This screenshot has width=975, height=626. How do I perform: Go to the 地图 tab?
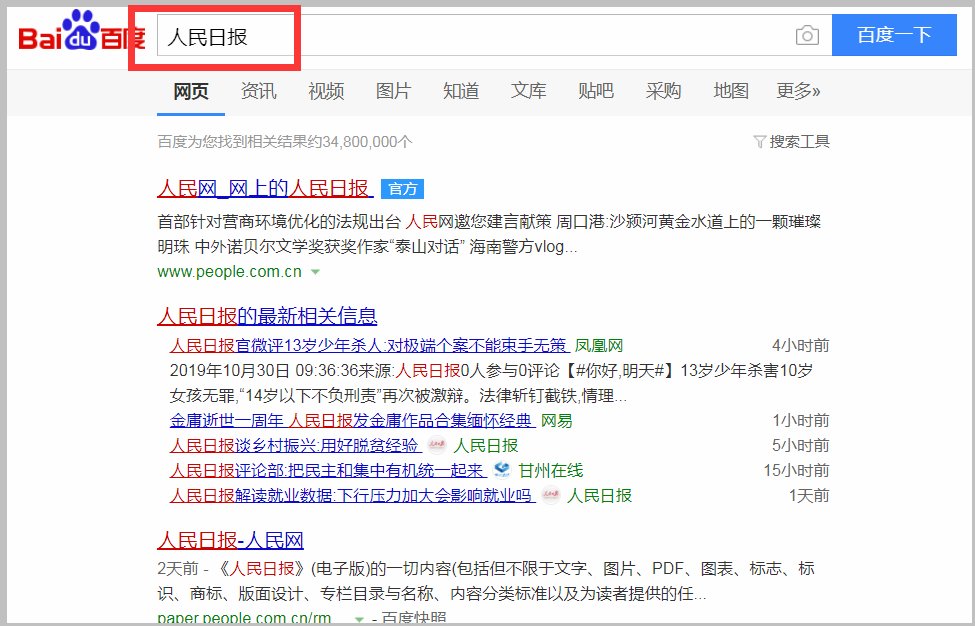tap(730, 91)
